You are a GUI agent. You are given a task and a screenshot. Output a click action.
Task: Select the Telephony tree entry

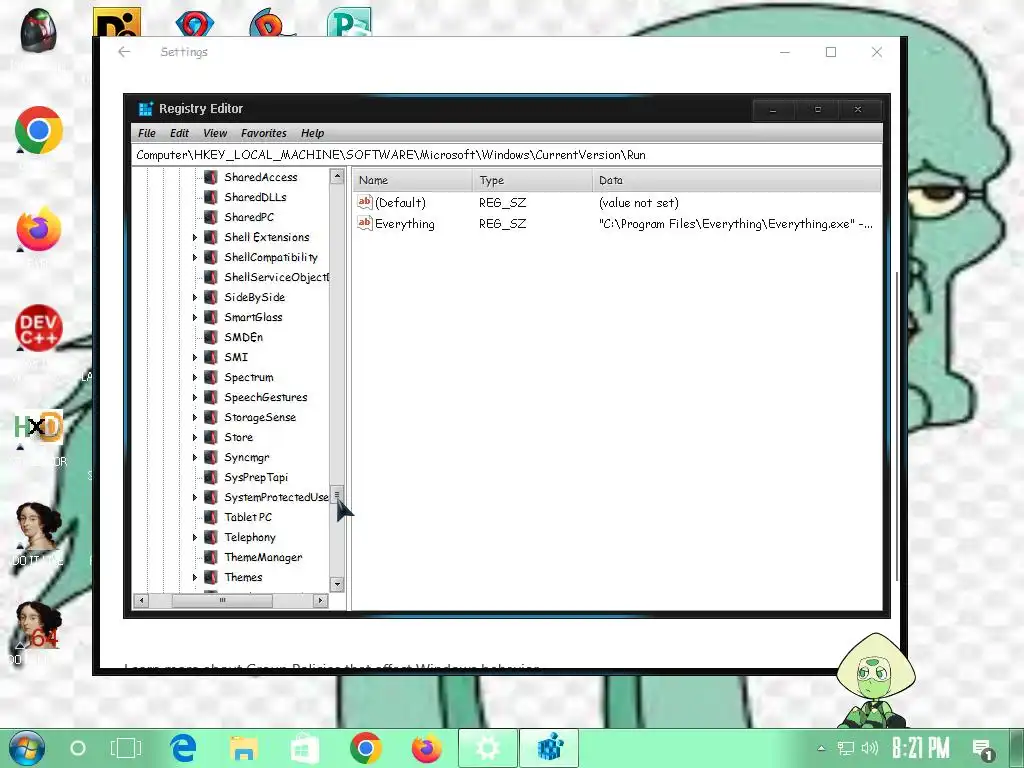pos(250,537)
